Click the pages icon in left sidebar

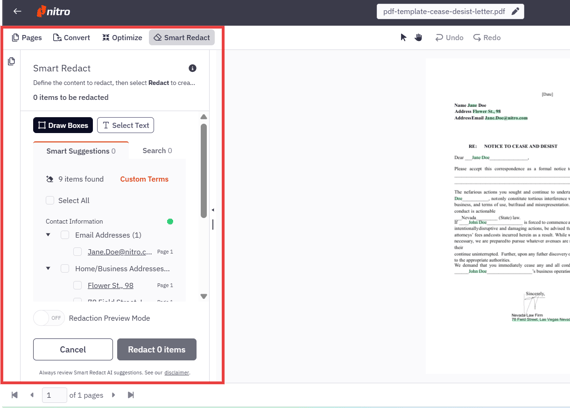[12, 61]
